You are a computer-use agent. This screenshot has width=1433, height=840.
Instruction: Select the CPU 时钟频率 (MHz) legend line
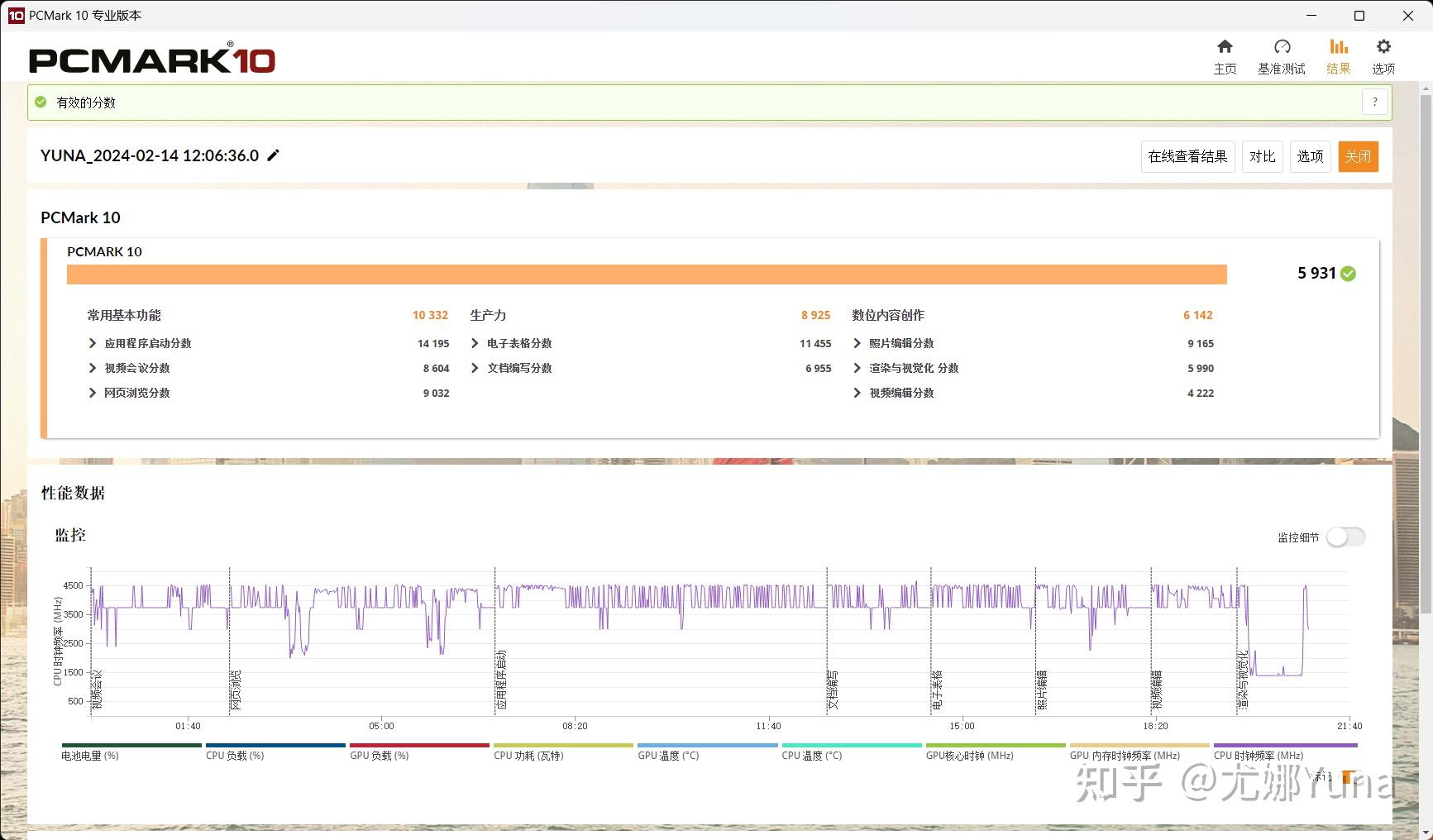(x=1286, y=751)
